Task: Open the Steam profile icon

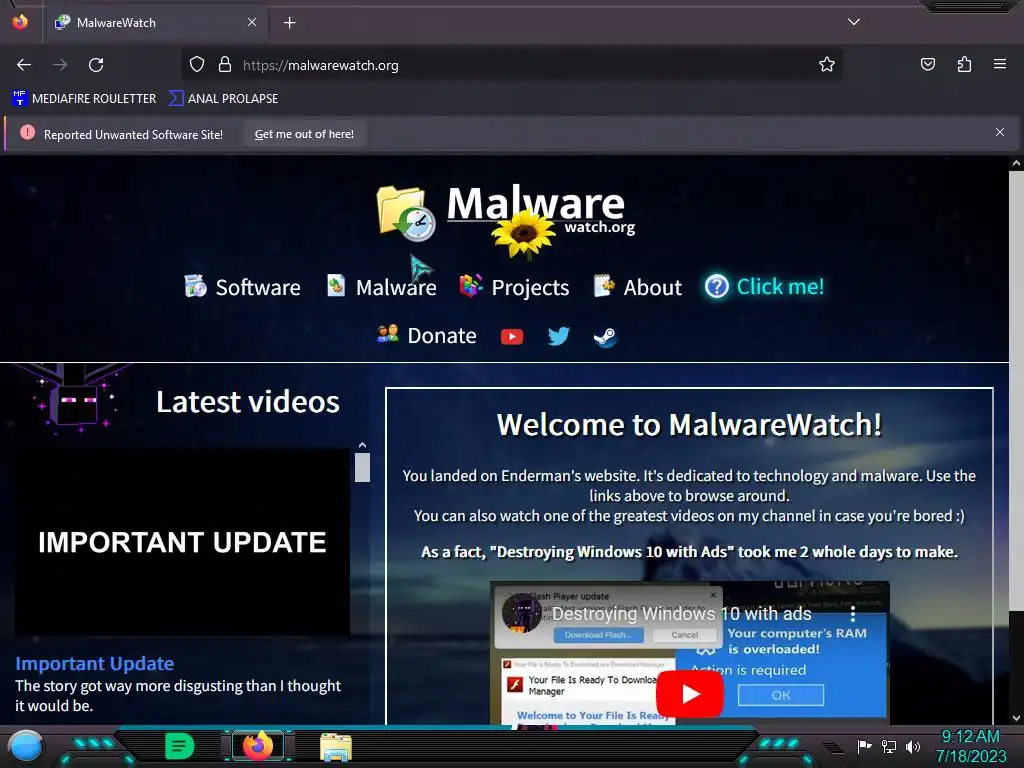Action: (x=605, y=337)
